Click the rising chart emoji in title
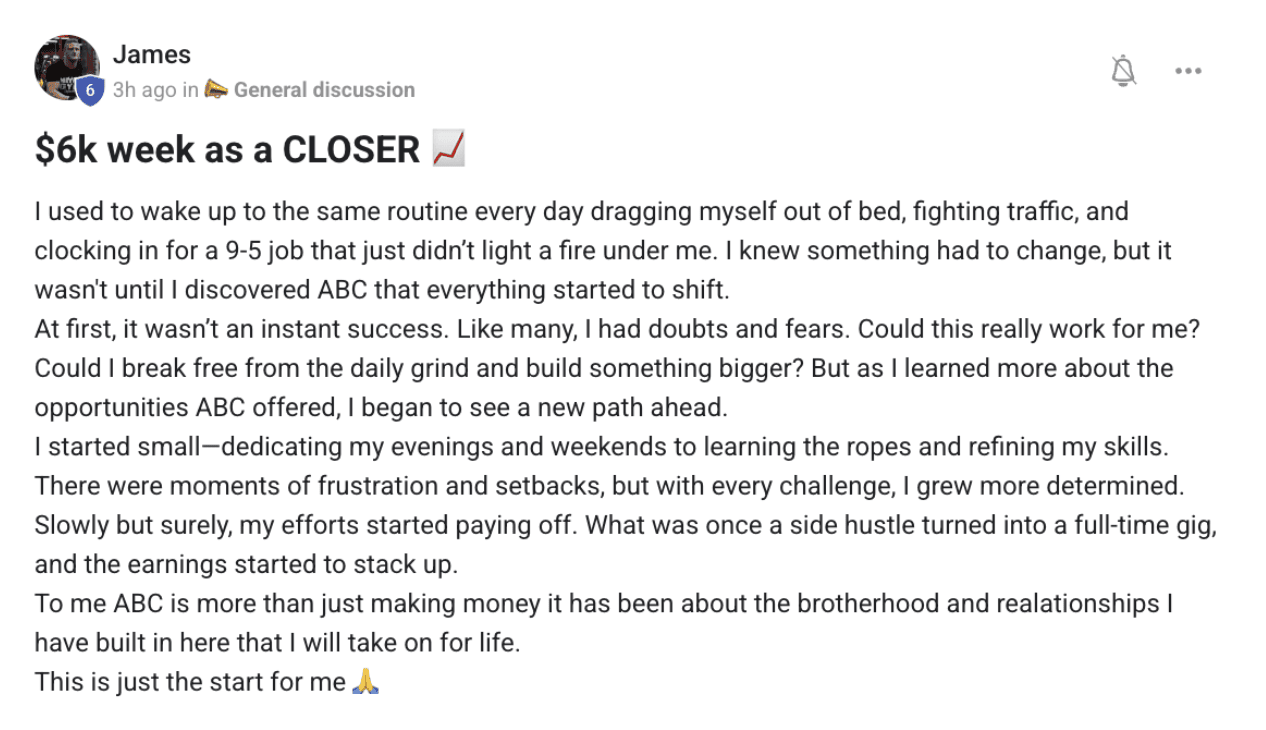Screen dimensions: 1266x730 point(449,149)
